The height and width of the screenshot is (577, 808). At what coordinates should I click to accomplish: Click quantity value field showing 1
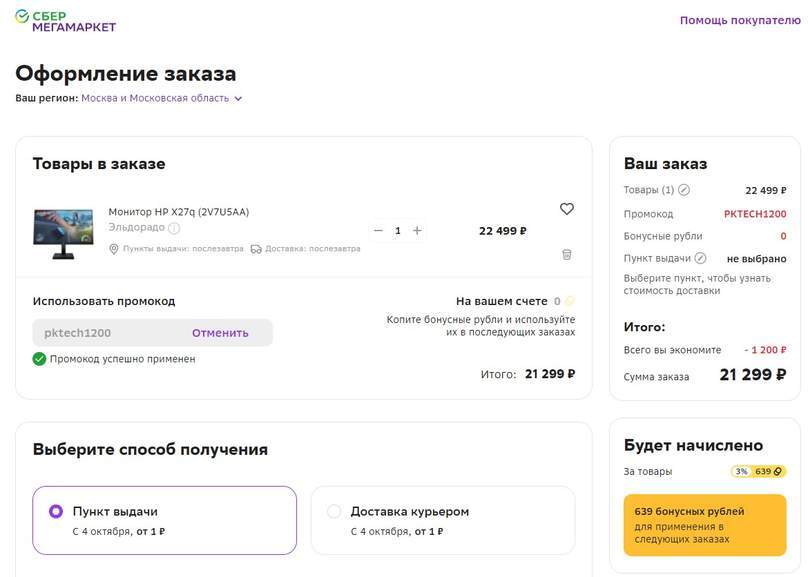pos(398,231)
